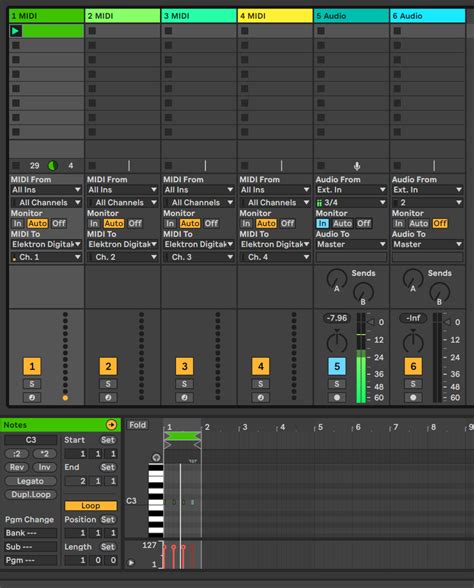Screen dimensions: 474x588
Task: Stop clips in the 2 MIDI track
Action: [92, 165]
